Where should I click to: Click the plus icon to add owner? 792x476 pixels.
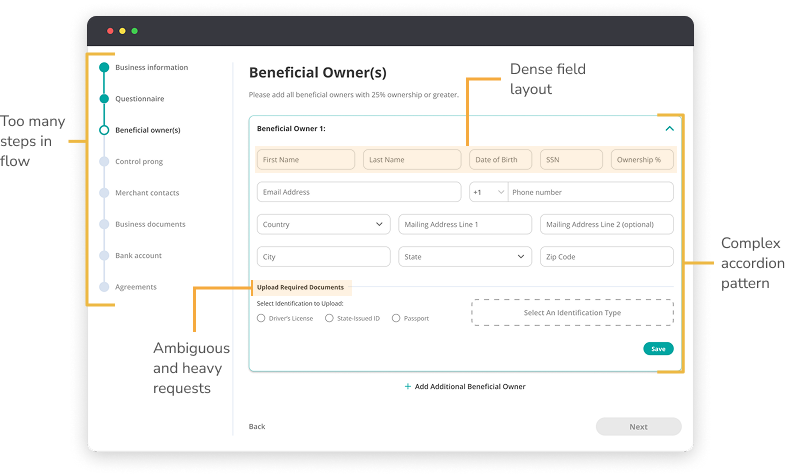408,387
